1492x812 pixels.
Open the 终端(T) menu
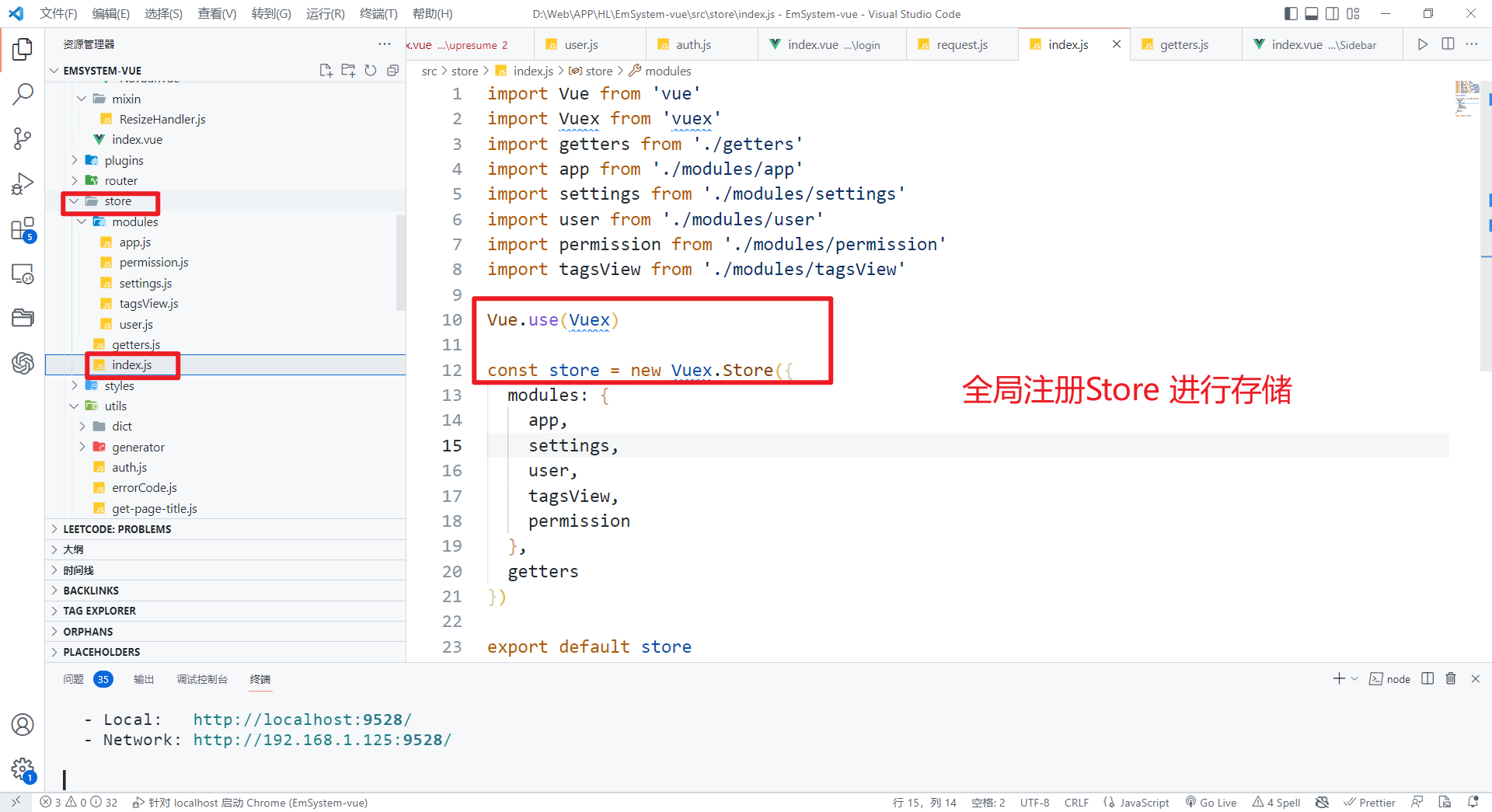pyautogui.click(x=378, y=13)
